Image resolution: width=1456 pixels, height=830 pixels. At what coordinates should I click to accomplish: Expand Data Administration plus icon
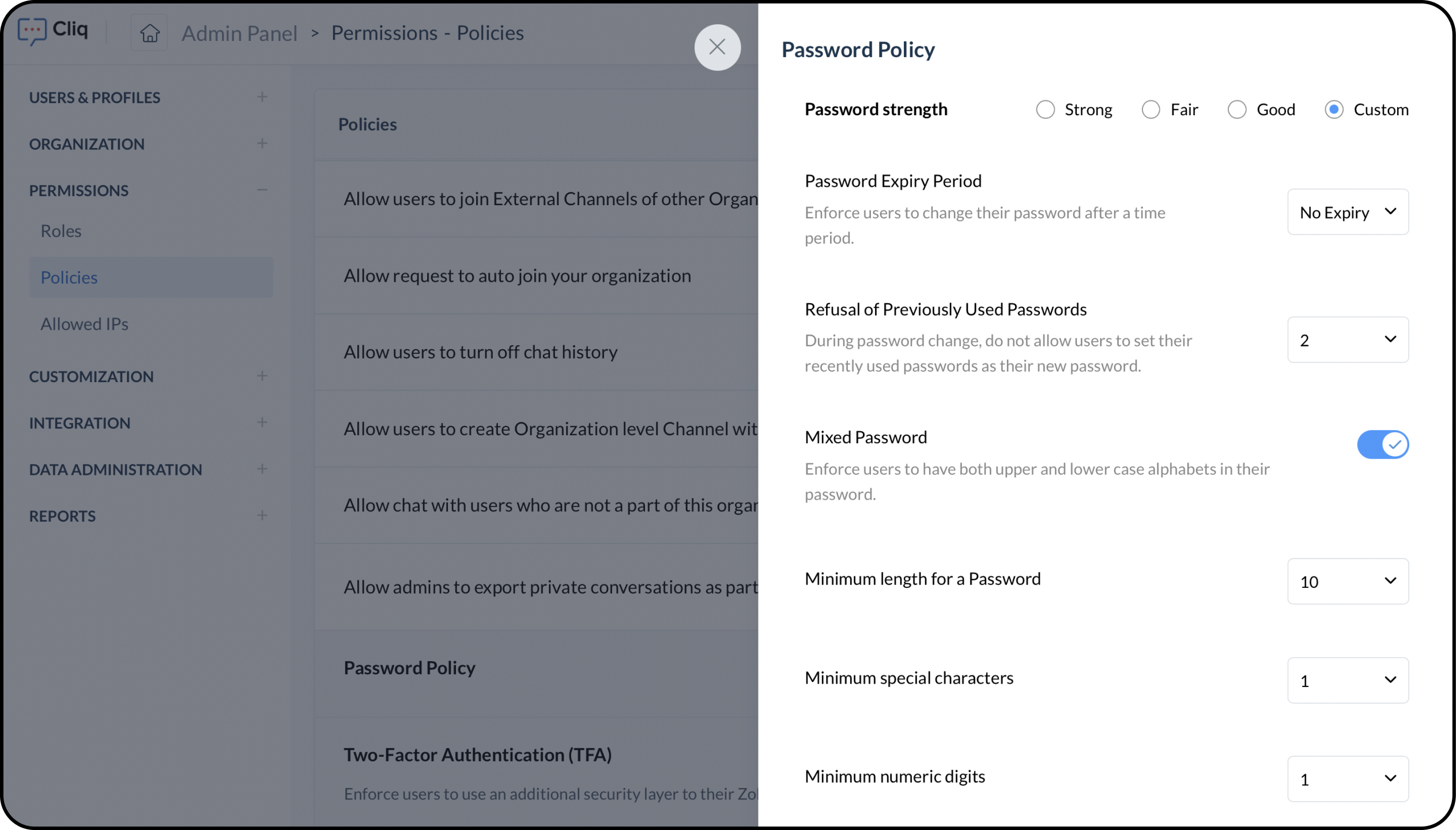(262, 469)
